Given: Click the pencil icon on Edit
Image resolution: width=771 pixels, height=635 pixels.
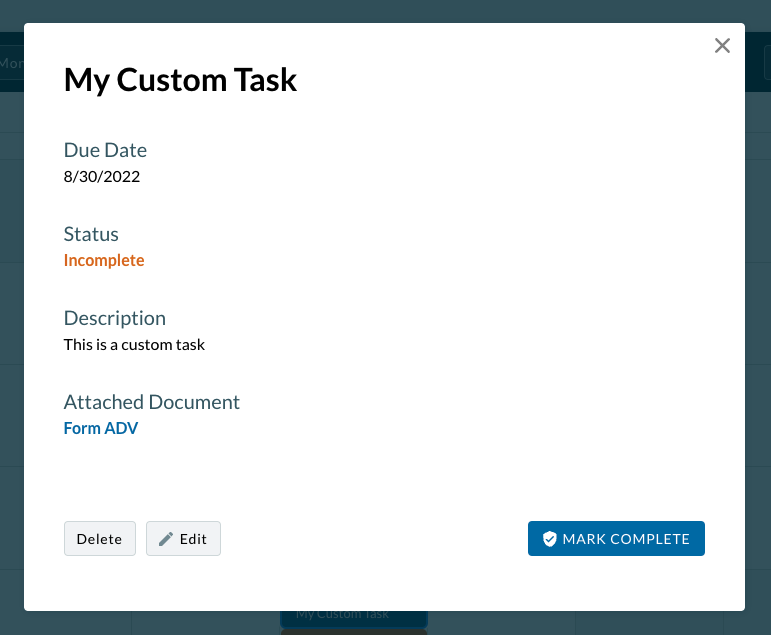Looking at the screenshot, I should tap(166, 539).
